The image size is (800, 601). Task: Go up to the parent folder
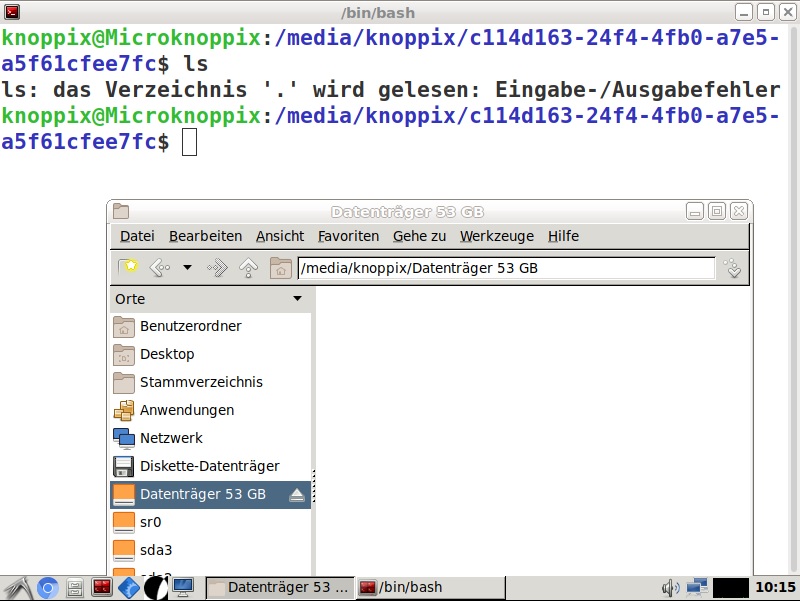249,268
